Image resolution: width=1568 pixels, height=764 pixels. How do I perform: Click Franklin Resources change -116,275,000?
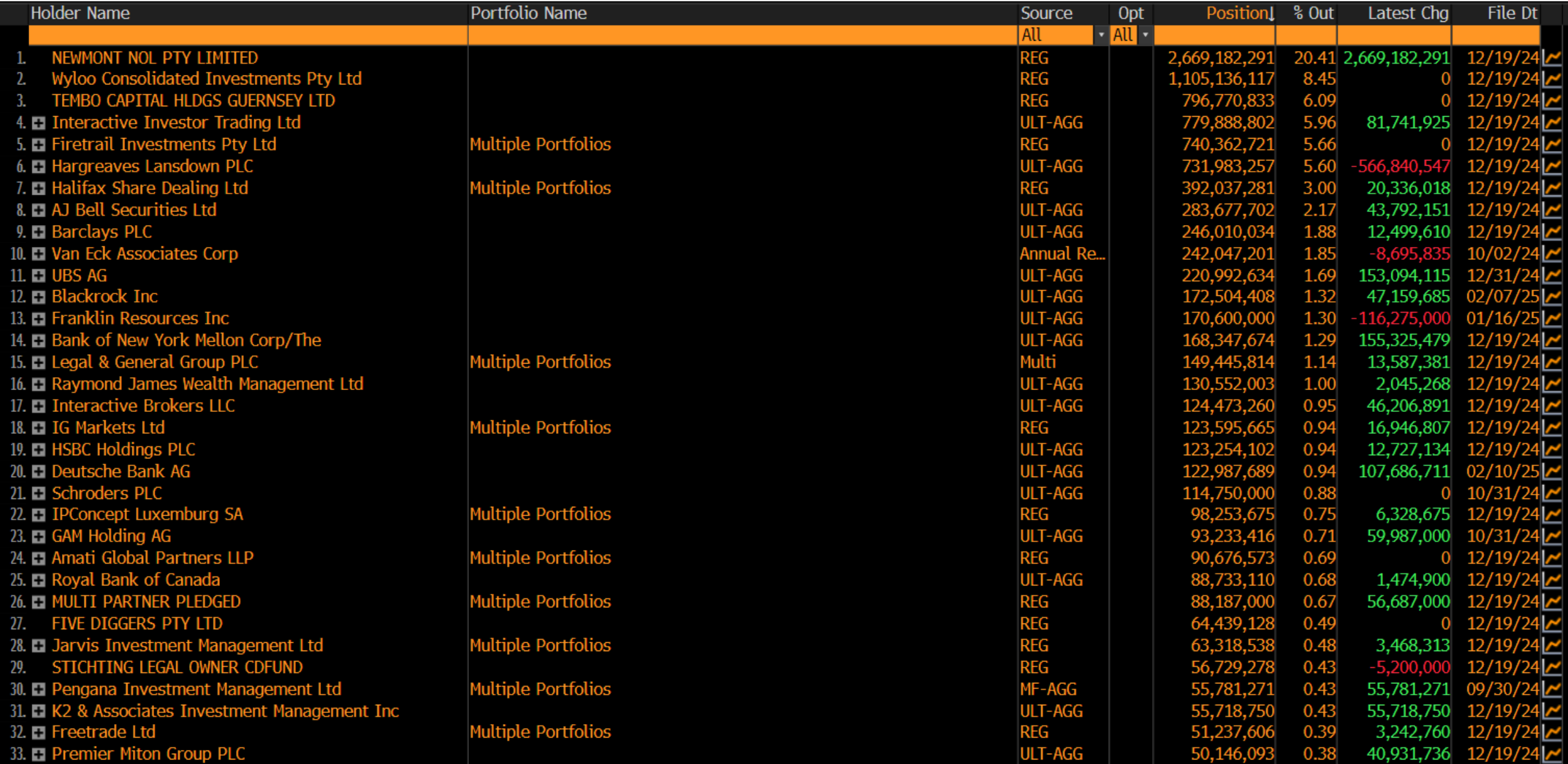pyautogui.click(x=1400, y=319)
